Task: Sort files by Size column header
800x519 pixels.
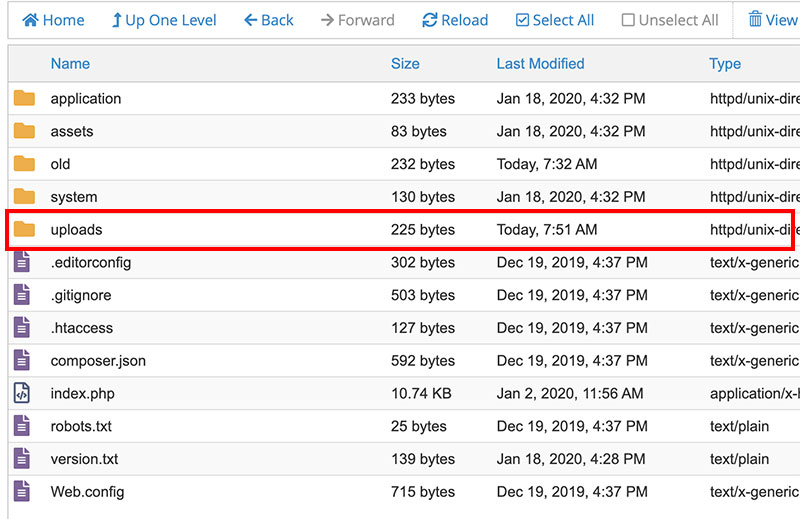Action: coord(405,64)
